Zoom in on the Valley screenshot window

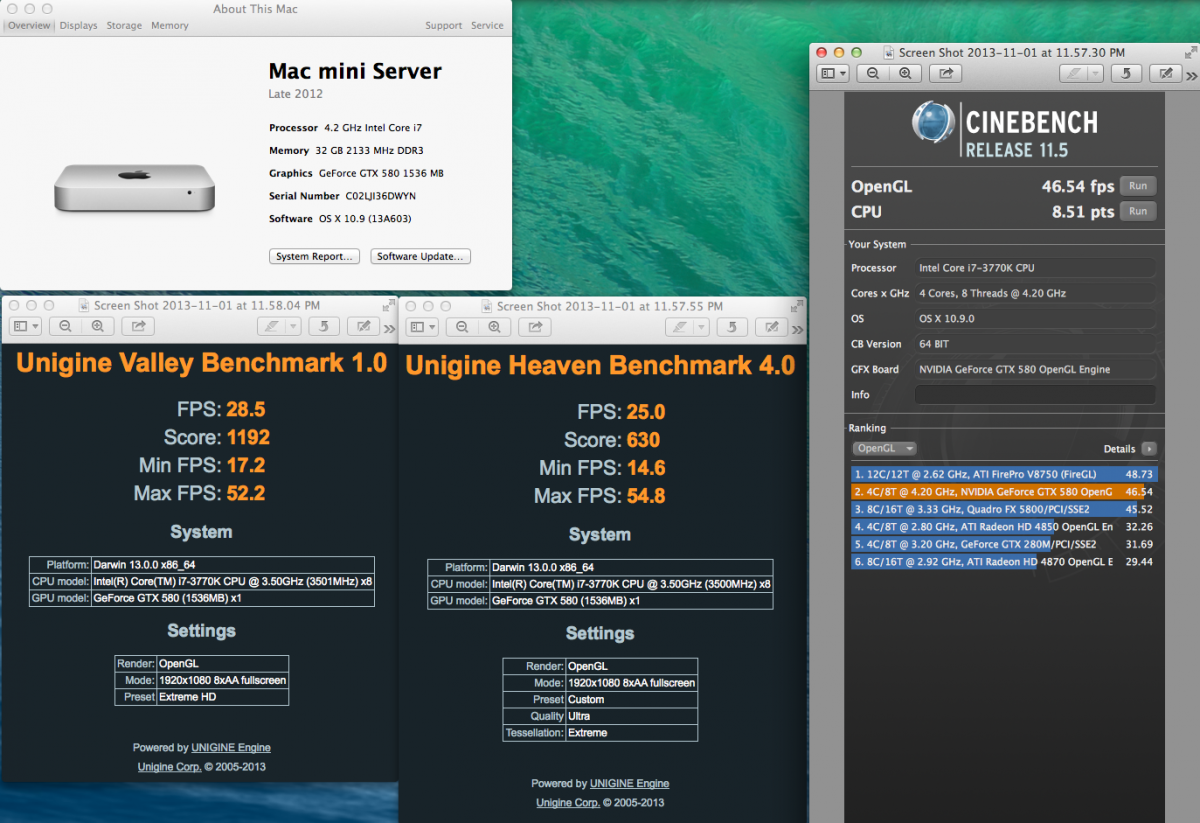pyautogui.click(x=97, y=326)
